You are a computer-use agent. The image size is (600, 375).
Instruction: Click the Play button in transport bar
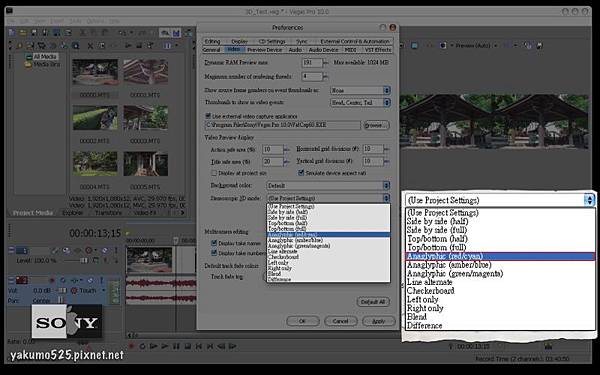(x=165, y=346)
